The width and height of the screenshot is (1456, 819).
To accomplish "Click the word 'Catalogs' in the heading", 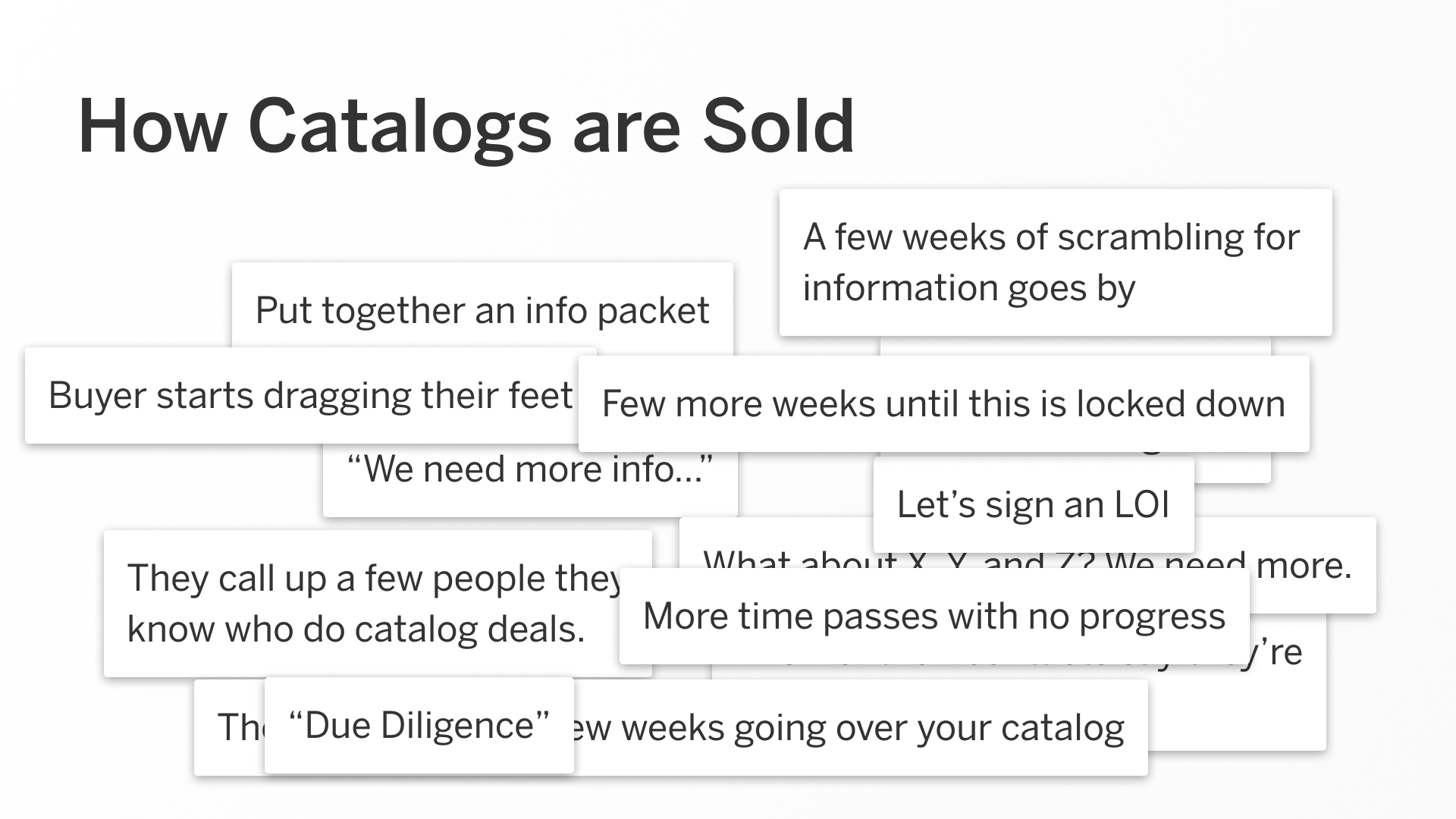I will click(x=400, y=127).
